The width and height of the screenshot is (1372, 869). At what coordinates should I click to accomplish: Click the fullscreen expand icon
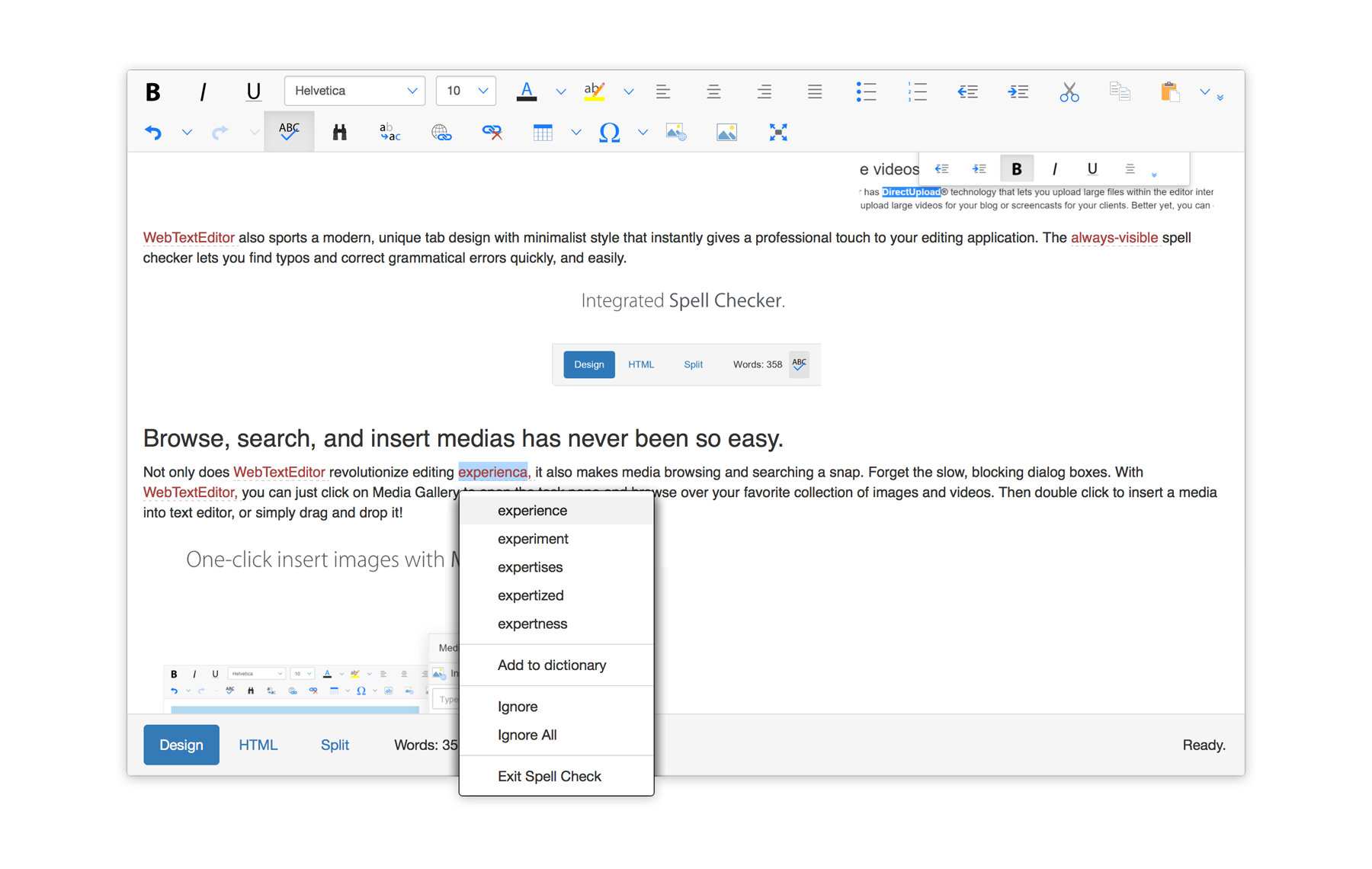(777, 133)
